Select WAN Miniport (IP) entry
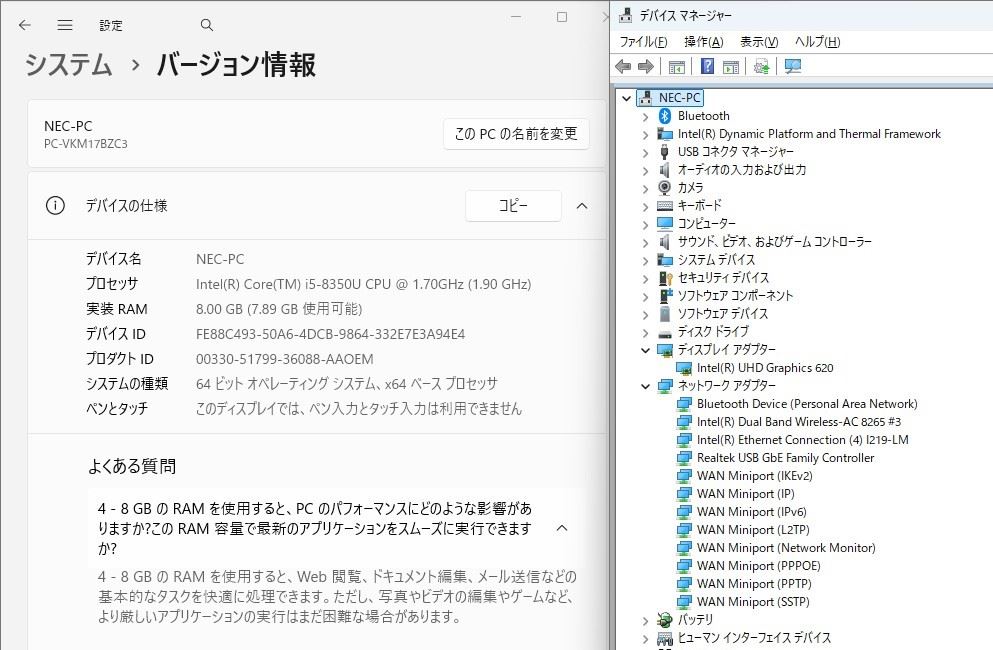Screen dimensions: 993x650 coord(745,494)
